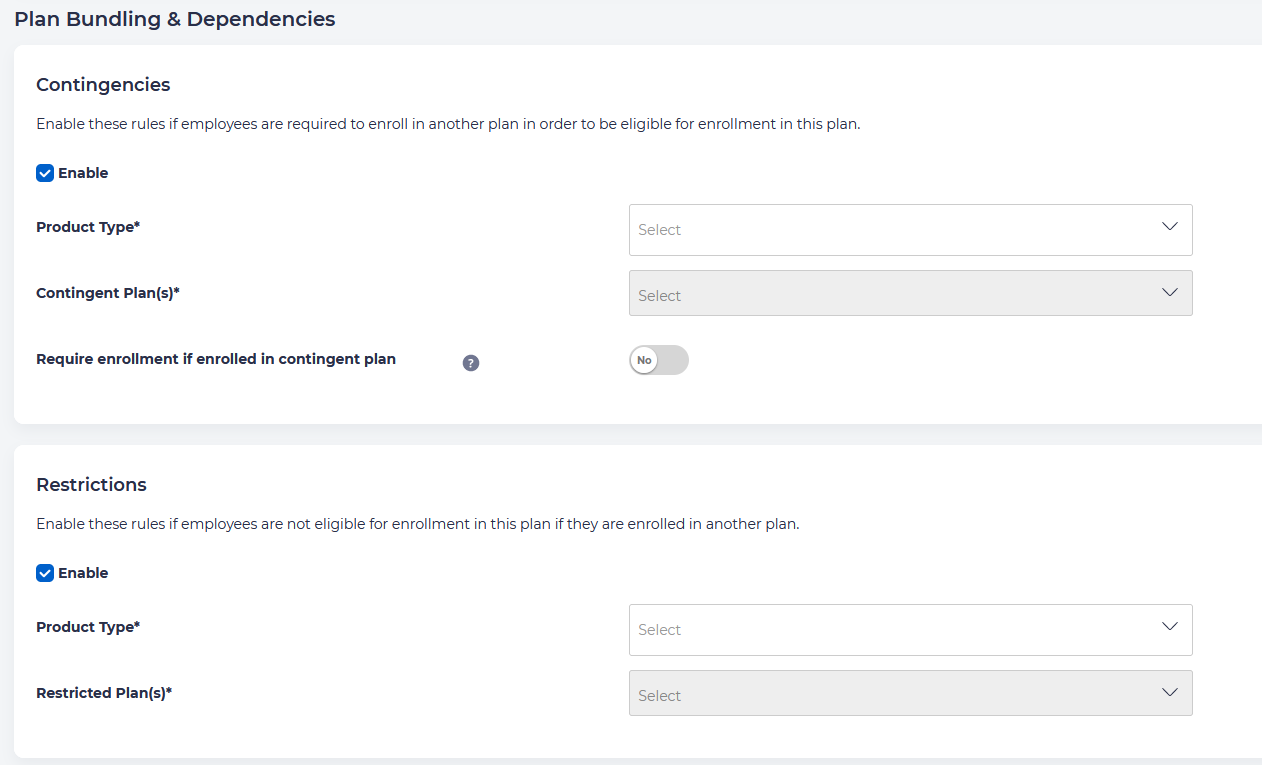Uncheck the Restrictions Enable checkbox
Image resolution: width=1262 pixels, height=765 pixels.
click(45, 573)
